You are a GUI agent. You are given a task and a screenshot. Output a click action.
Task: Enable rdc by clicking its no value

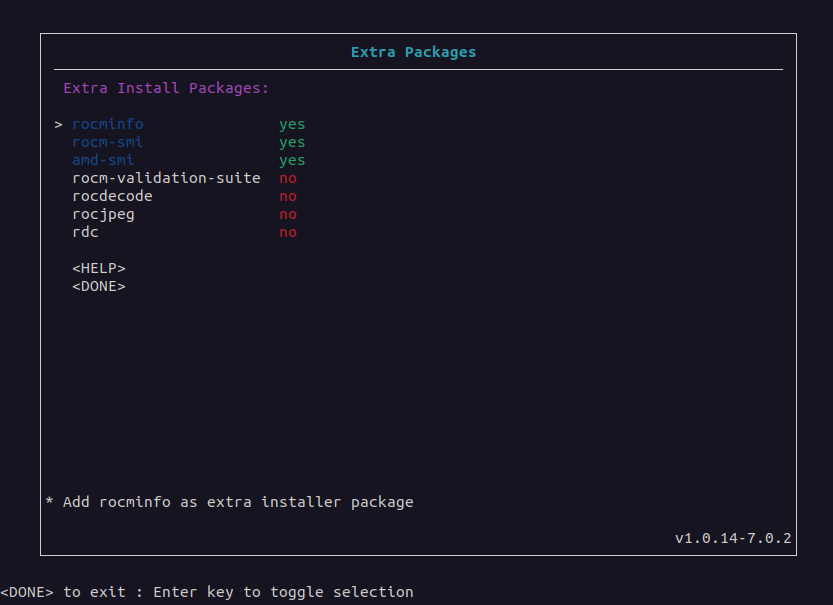[x=288, y=233]
